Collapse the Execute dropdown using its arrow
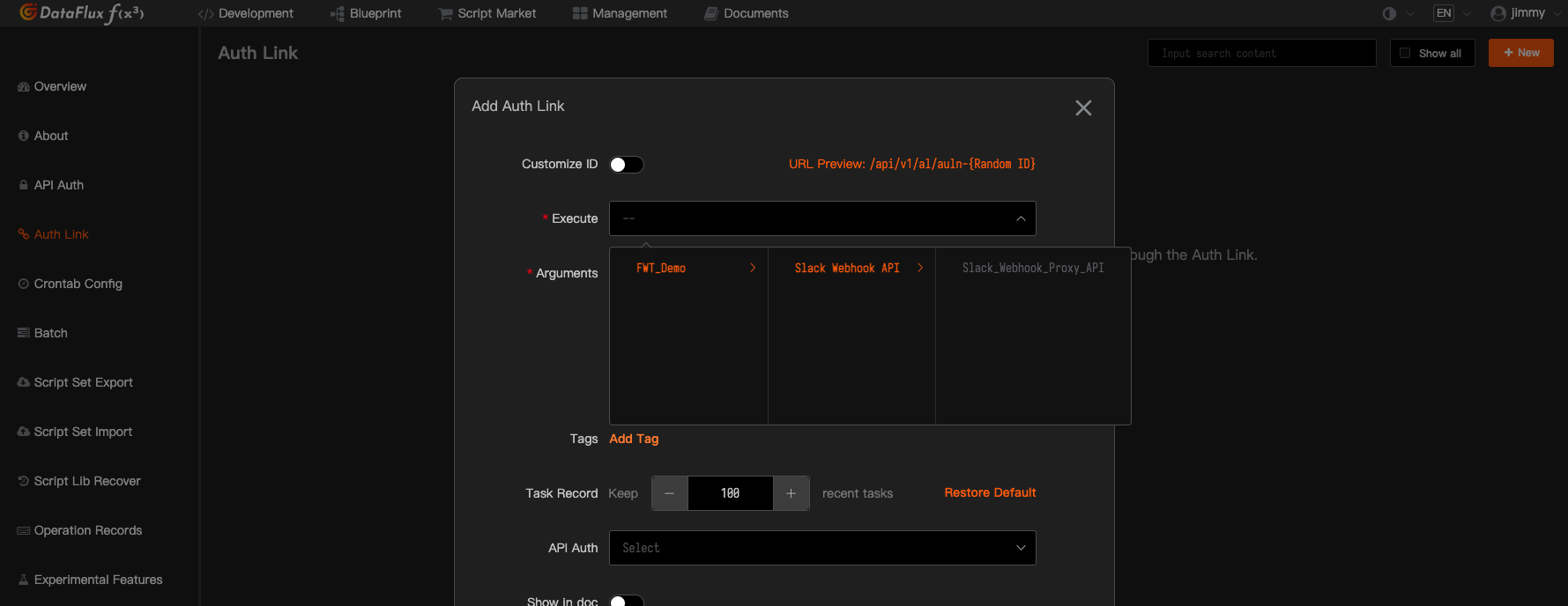Image resolution: width=1568 pixels, height=606 pixels. [x=1021, y=218]
